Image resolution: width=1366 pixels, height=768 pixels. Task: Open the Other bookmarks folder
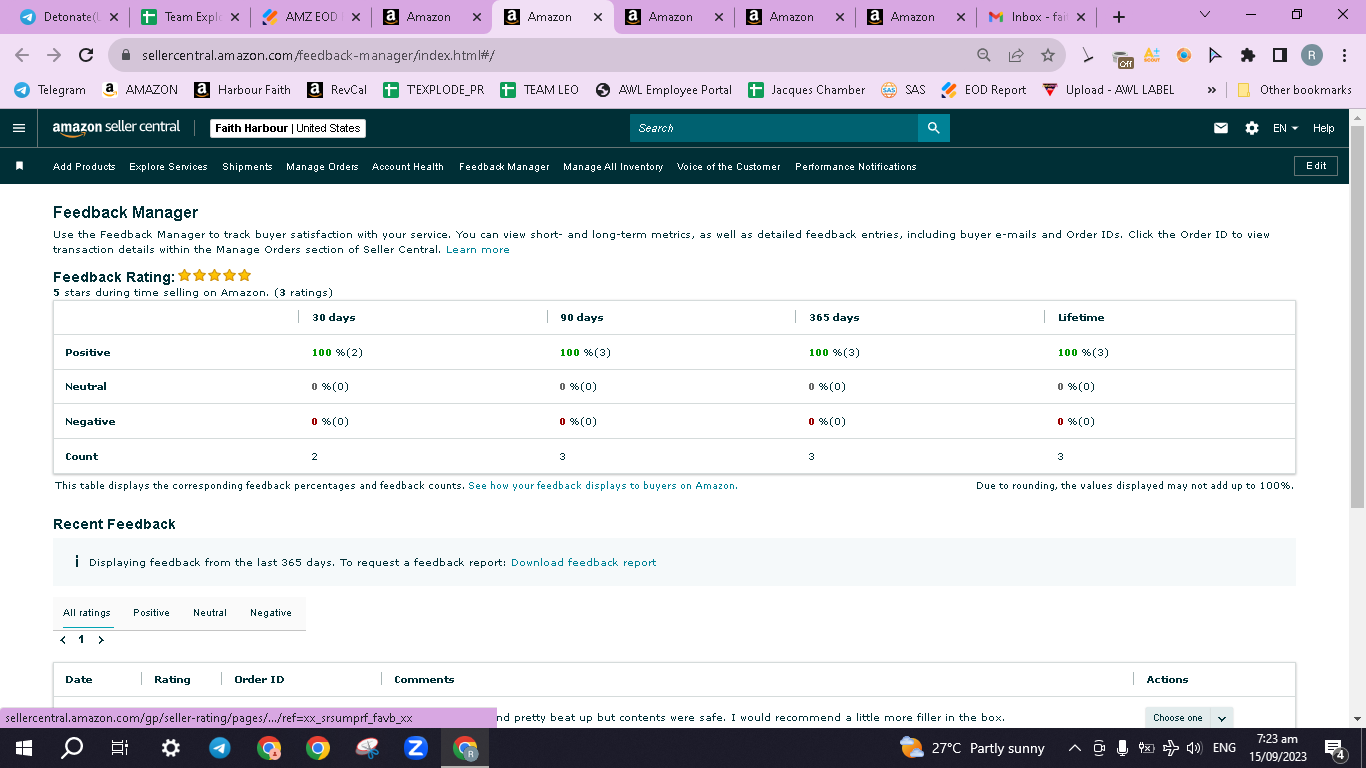(x=1294, y=89)
